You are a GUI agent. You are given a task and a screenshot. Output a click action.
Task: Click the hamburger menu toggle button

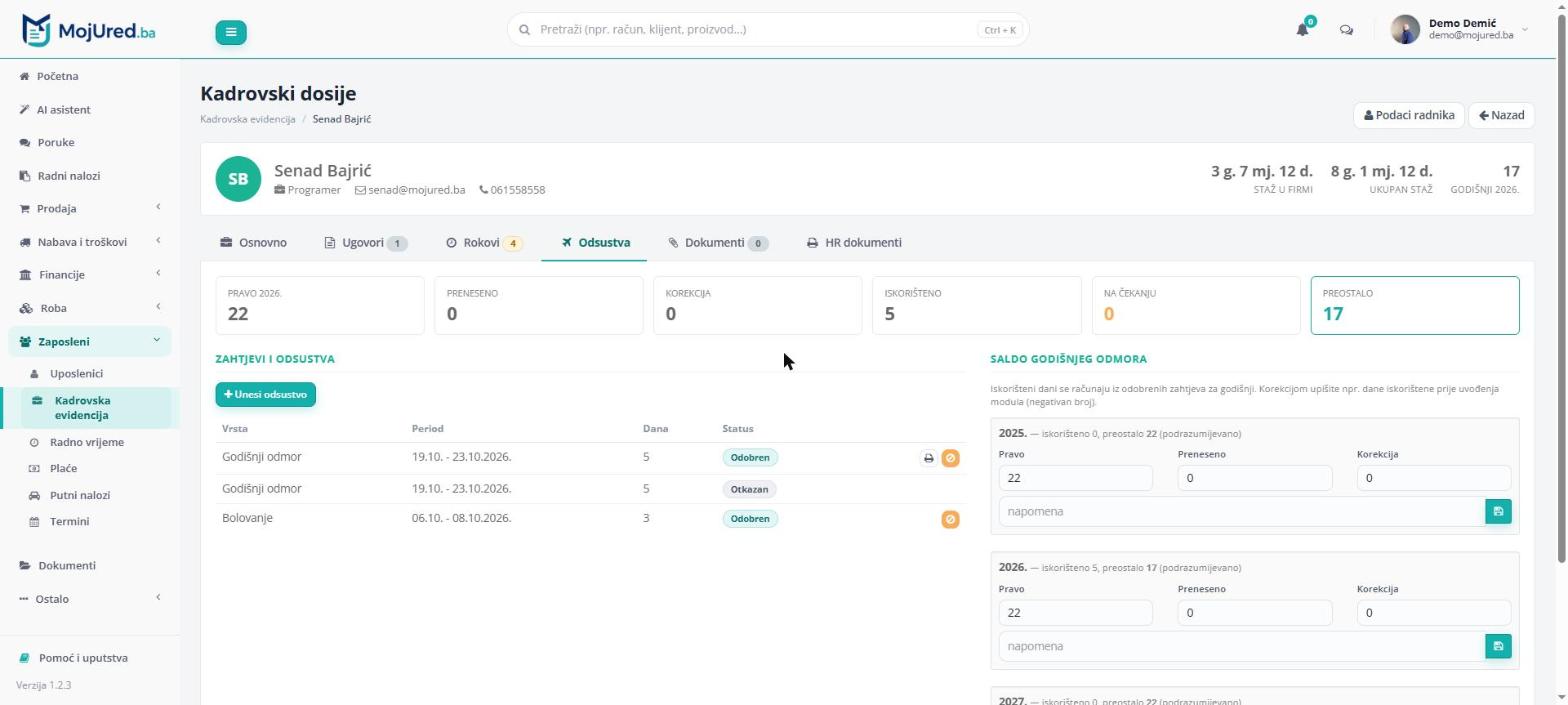tap(230, 32)
